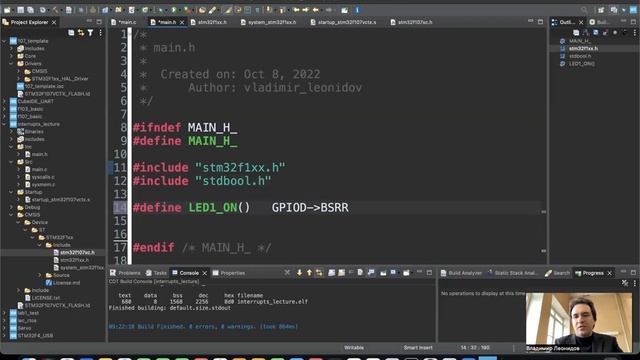Open the Static Stack Analyzer tab
640x360 pixels.
(513, 273)
